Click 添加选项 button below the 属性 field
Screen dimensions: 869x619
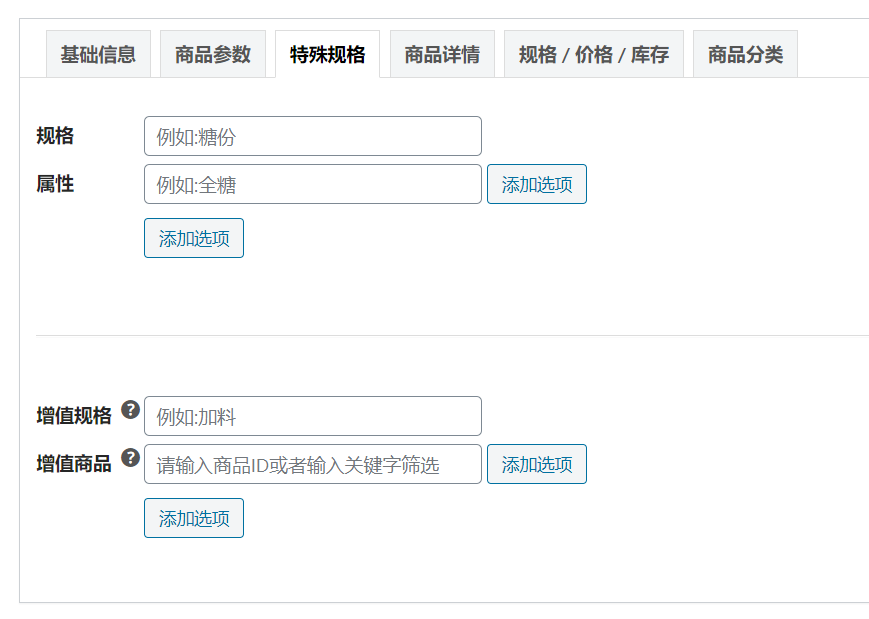coord(194,238)
